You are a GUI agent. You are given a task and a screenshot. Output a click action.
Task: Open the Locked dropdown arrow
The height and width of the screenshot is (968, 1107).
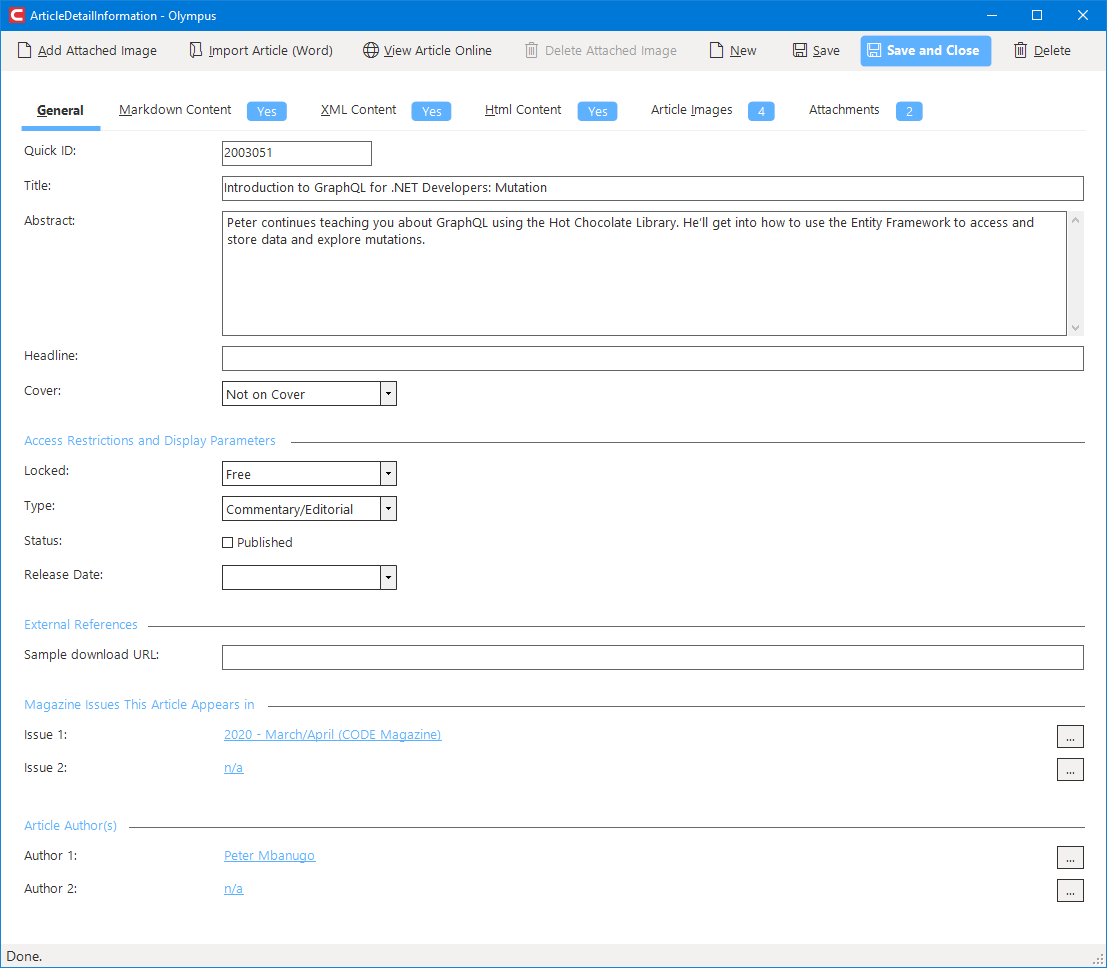tap(388, 474)
